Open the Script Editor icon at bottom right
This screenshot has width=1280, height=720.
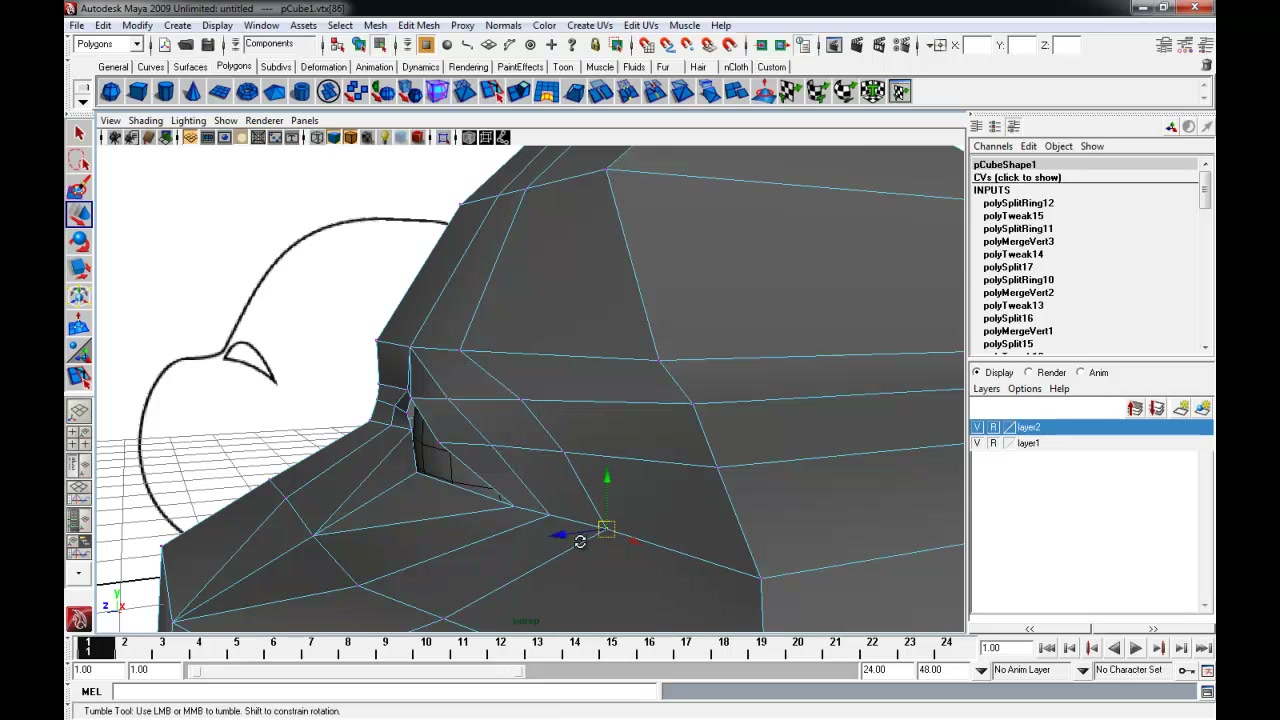(1207, 691)
